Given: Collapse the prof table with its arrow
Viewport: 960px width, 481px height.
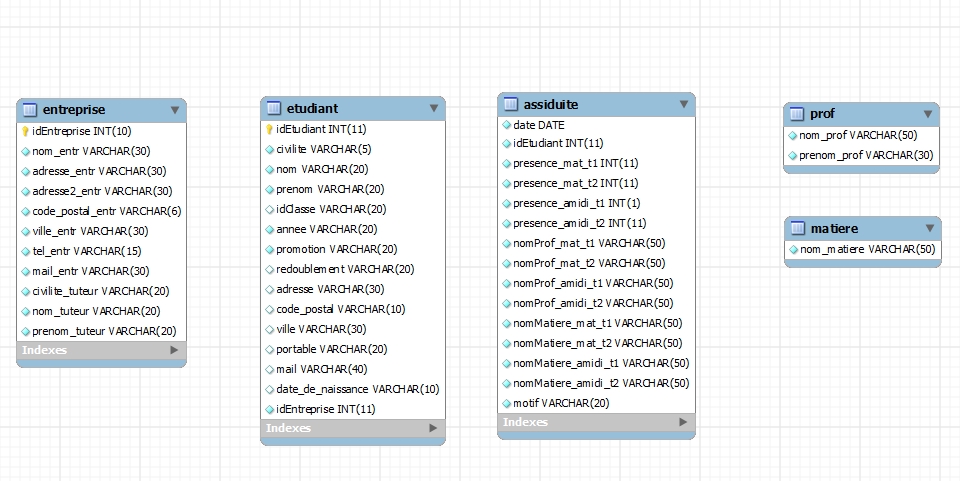Looking at the screenshot, I should (x=928, y=114).
